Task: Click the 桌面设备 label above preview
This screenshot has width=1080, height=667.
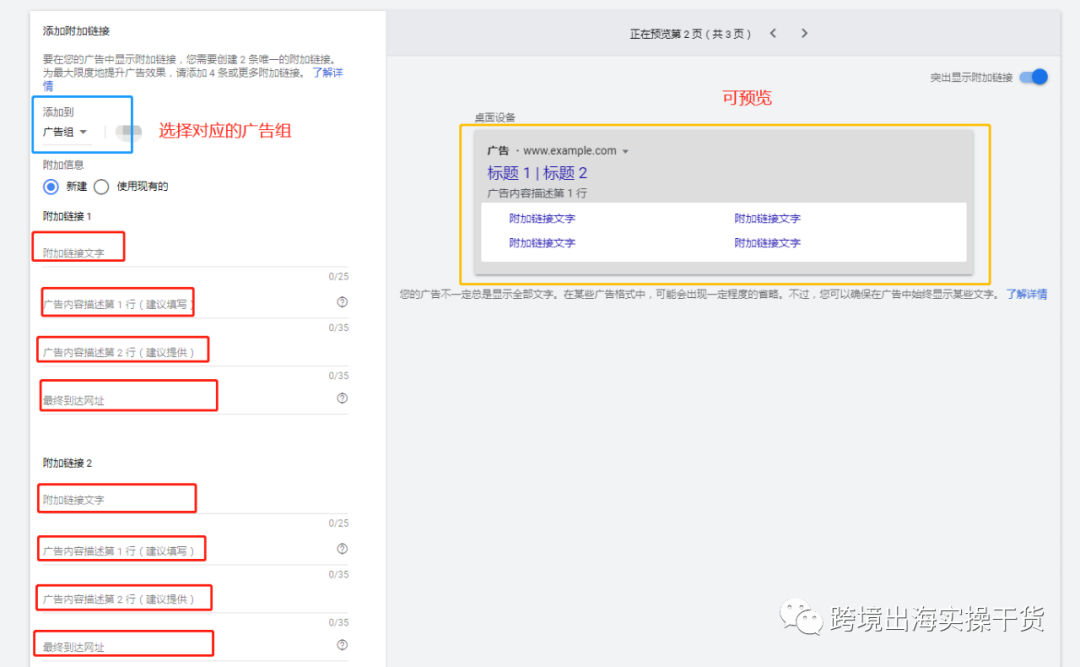Action: pos(495,117)
